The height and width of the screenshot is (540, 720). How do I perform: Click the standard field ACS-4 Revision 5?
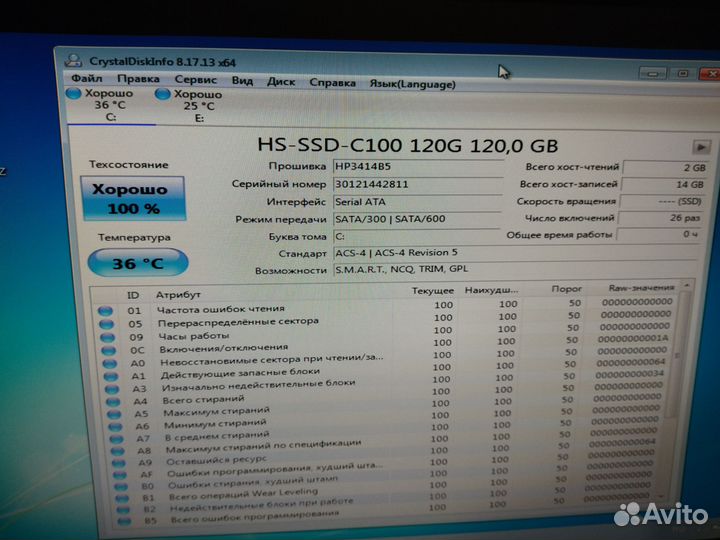[514, 253]
